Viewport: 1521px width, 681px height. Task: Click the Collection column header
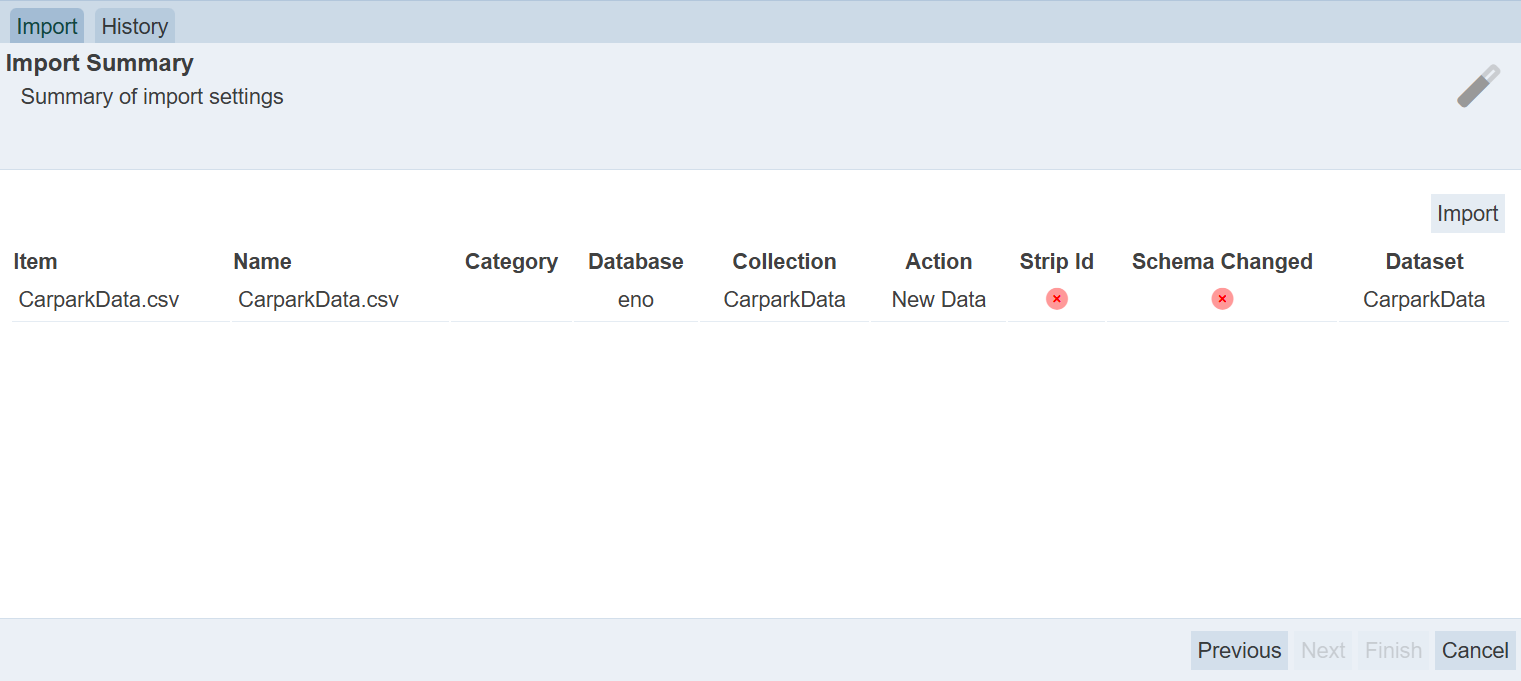[x=784, y=262]
